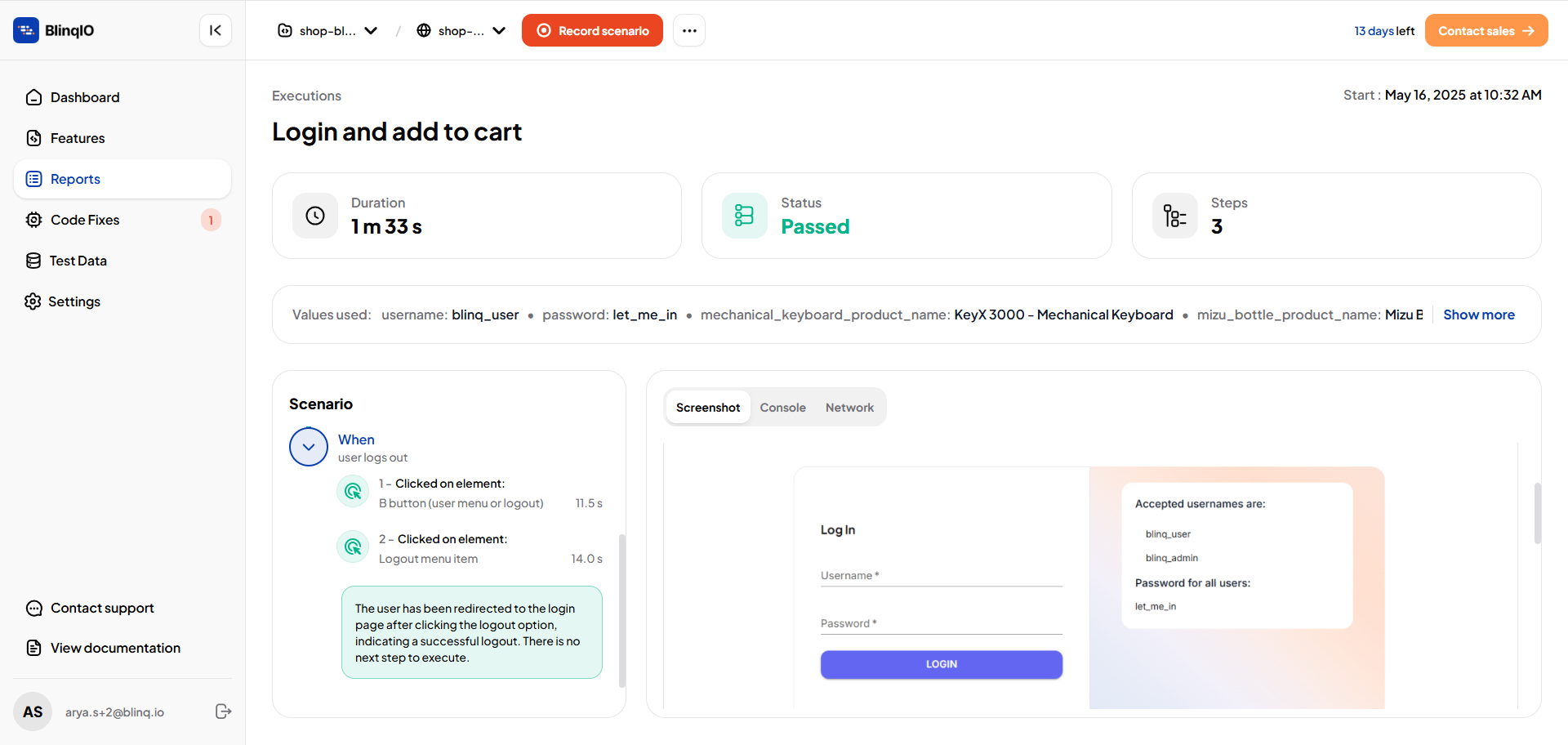Switch to the Console tab
This screenshot has width=1568, height=745.
pyautogui.click(x=782, y=408)
